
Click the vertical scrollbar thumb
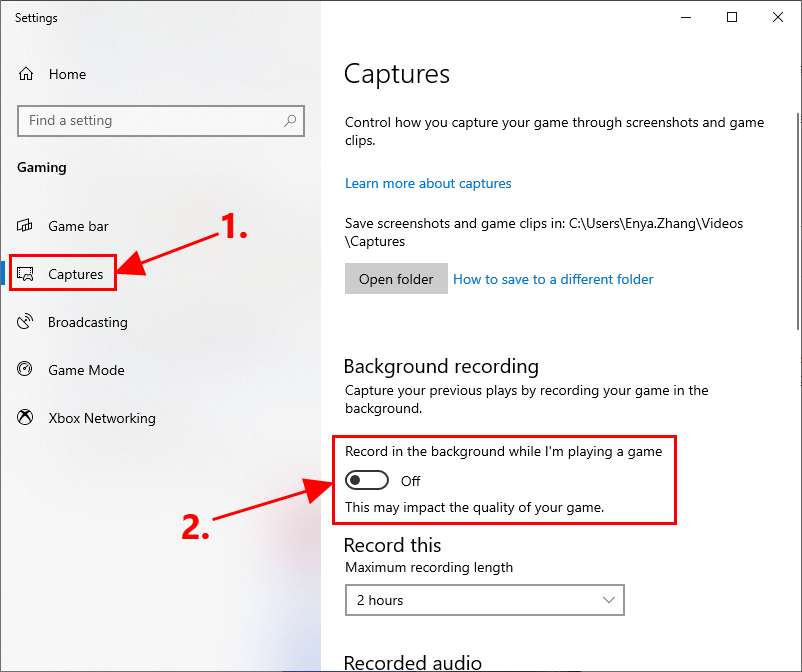pyautogui.click(x=799, y=221)
